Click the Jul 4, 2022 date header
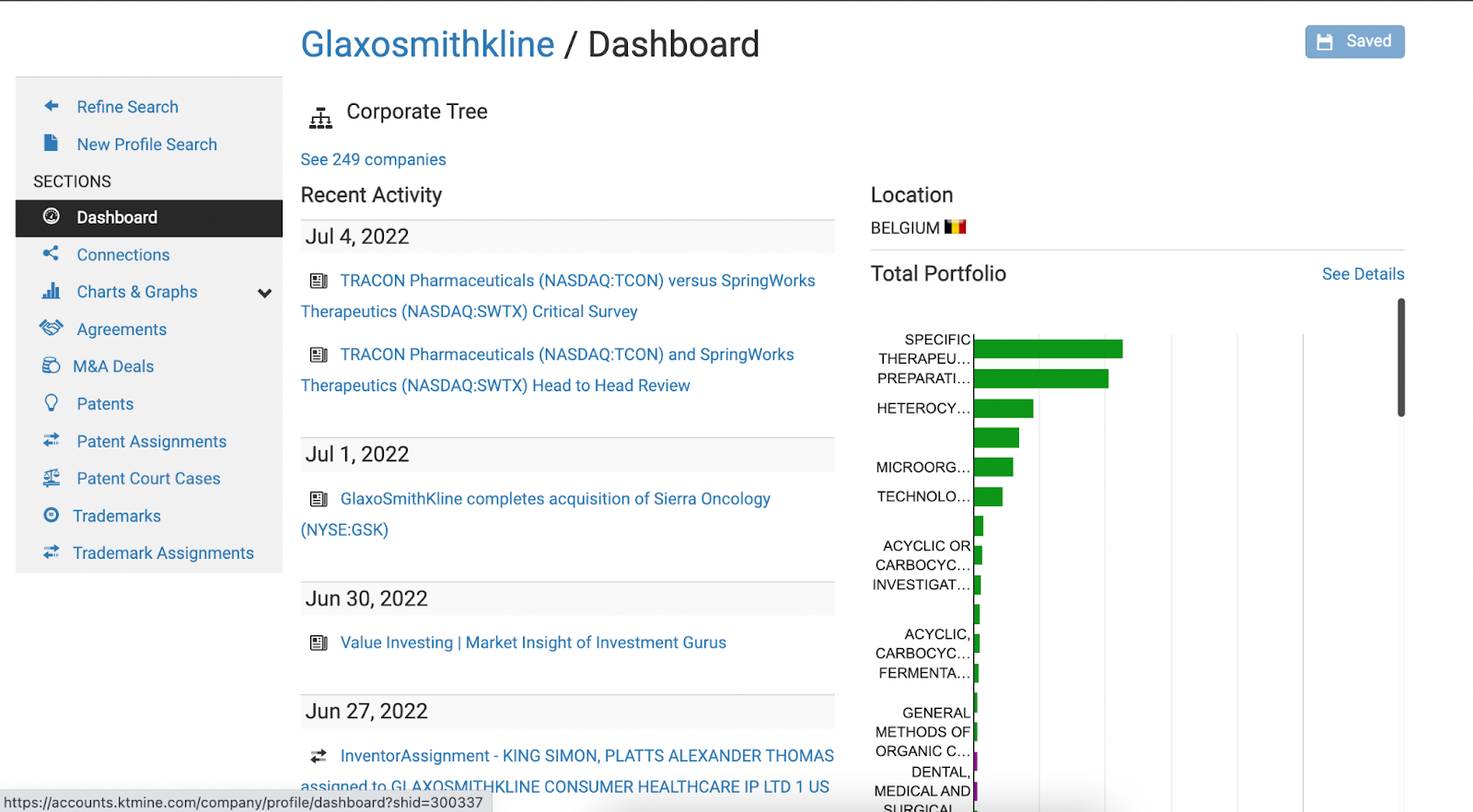Viewport: 1473px width, 812px height. click(x=567, y=237)
